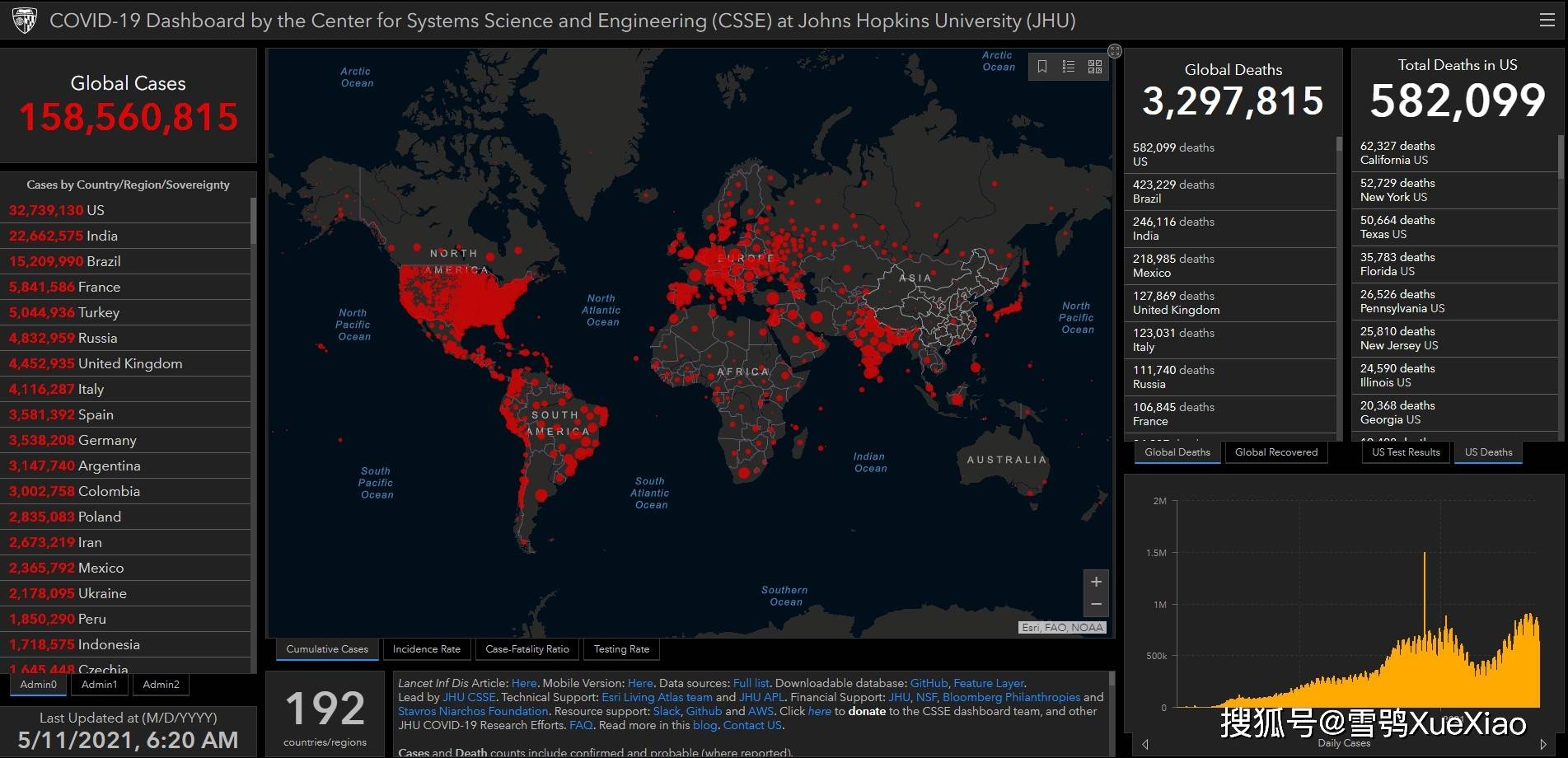Open the GitHub database link

click(929, 683)
